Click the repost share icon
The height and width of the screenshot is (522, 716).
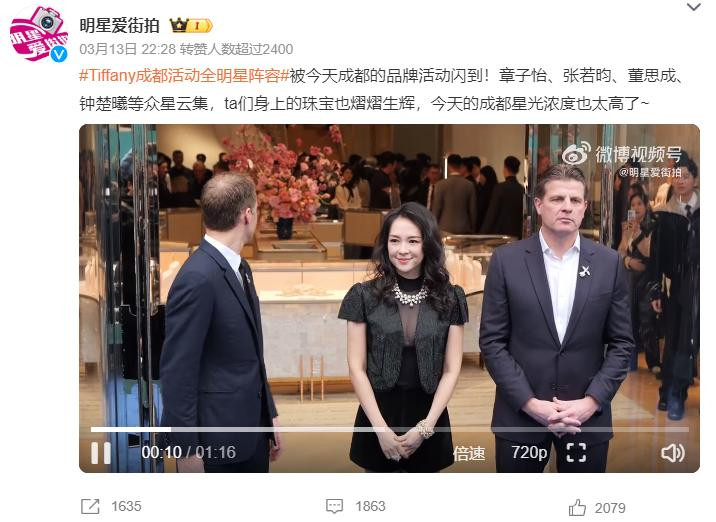[90, 506]
